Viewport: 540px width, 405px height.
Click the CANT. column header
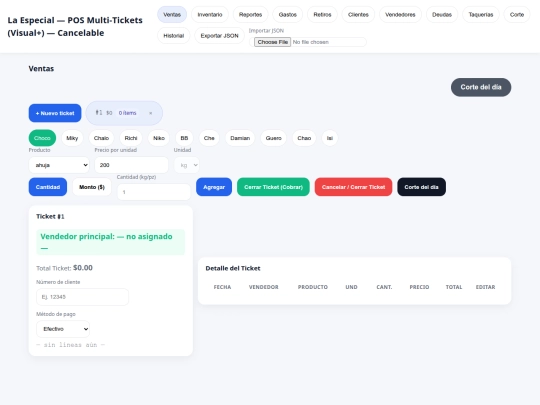384,287
